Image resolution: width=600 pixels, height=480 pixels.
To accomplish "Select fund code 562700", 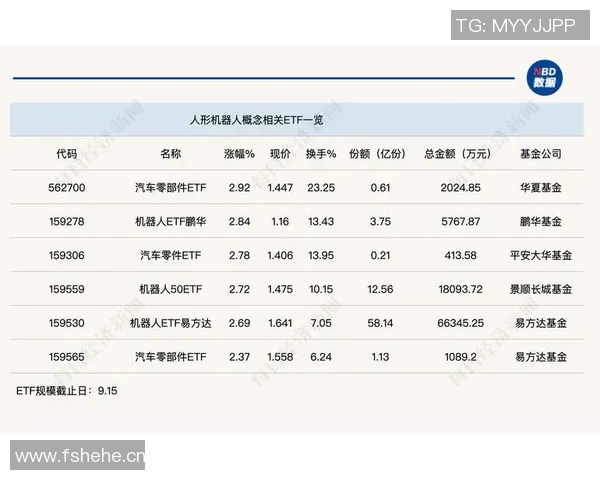I will [x=67, y=188].
